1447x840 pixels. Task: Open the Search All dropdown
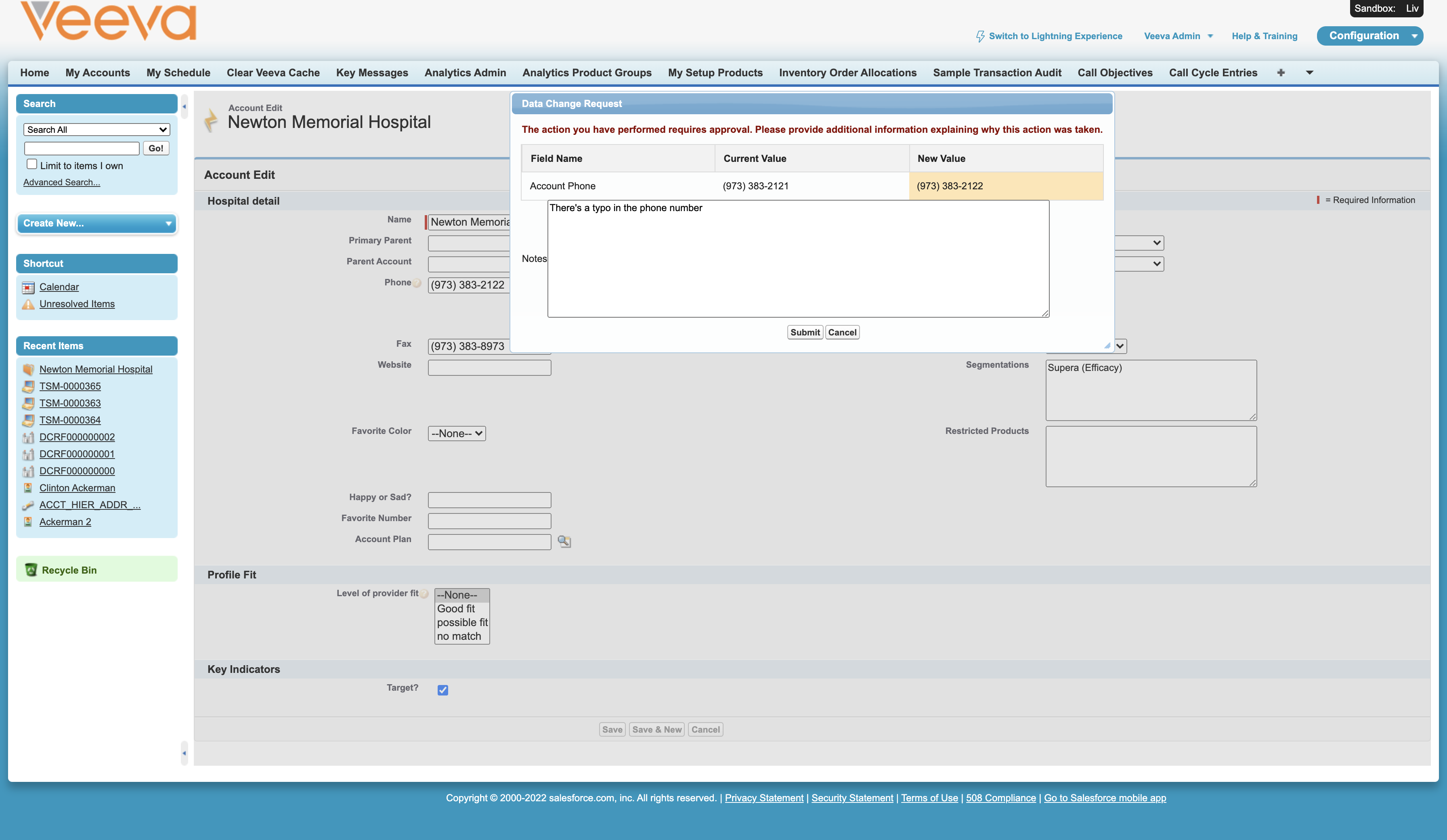tap(96, 129)
